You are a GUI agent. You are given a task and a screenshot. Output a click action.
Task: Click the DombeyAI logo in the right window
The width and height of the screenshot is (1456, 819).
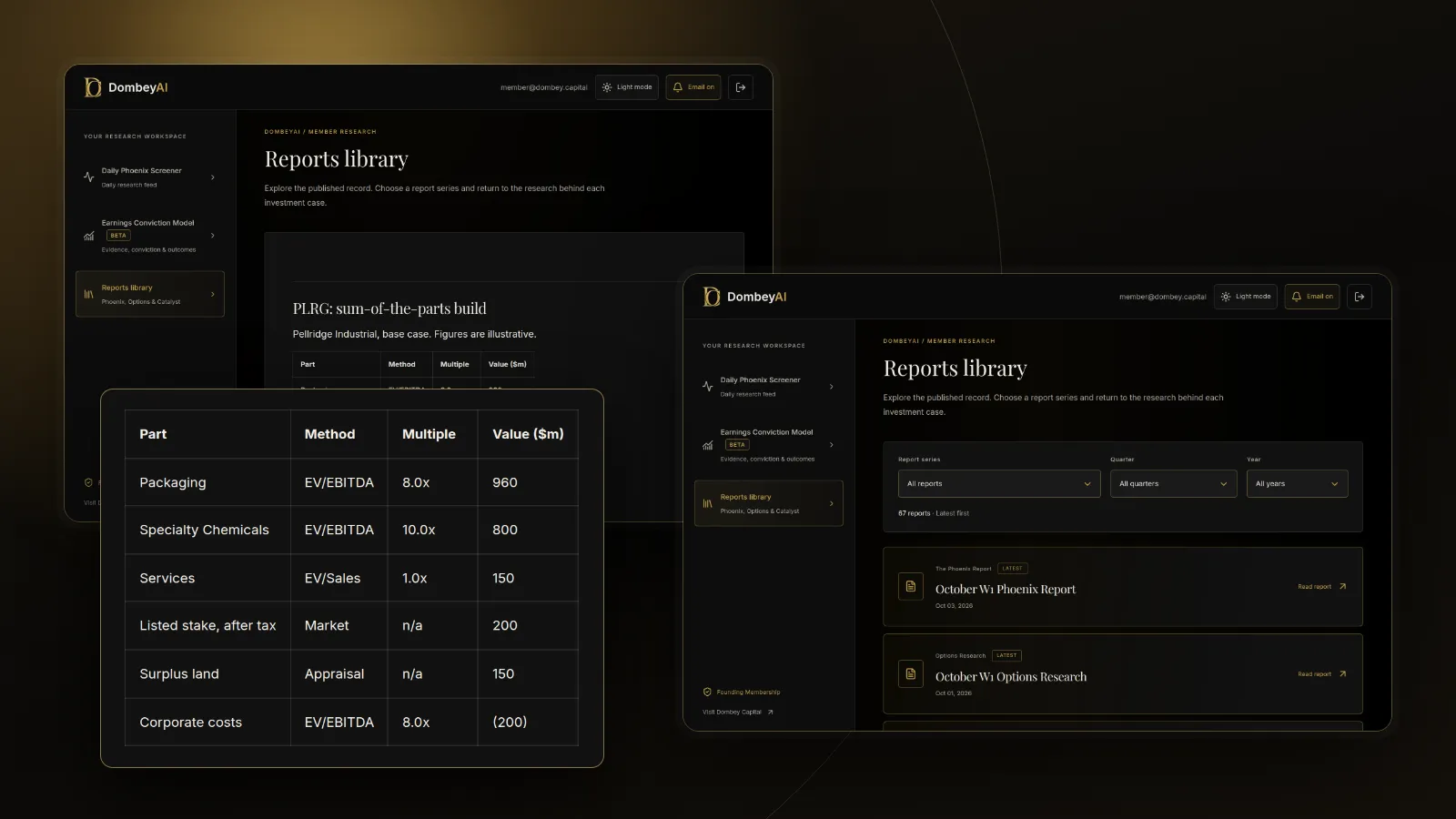[744, 297]
